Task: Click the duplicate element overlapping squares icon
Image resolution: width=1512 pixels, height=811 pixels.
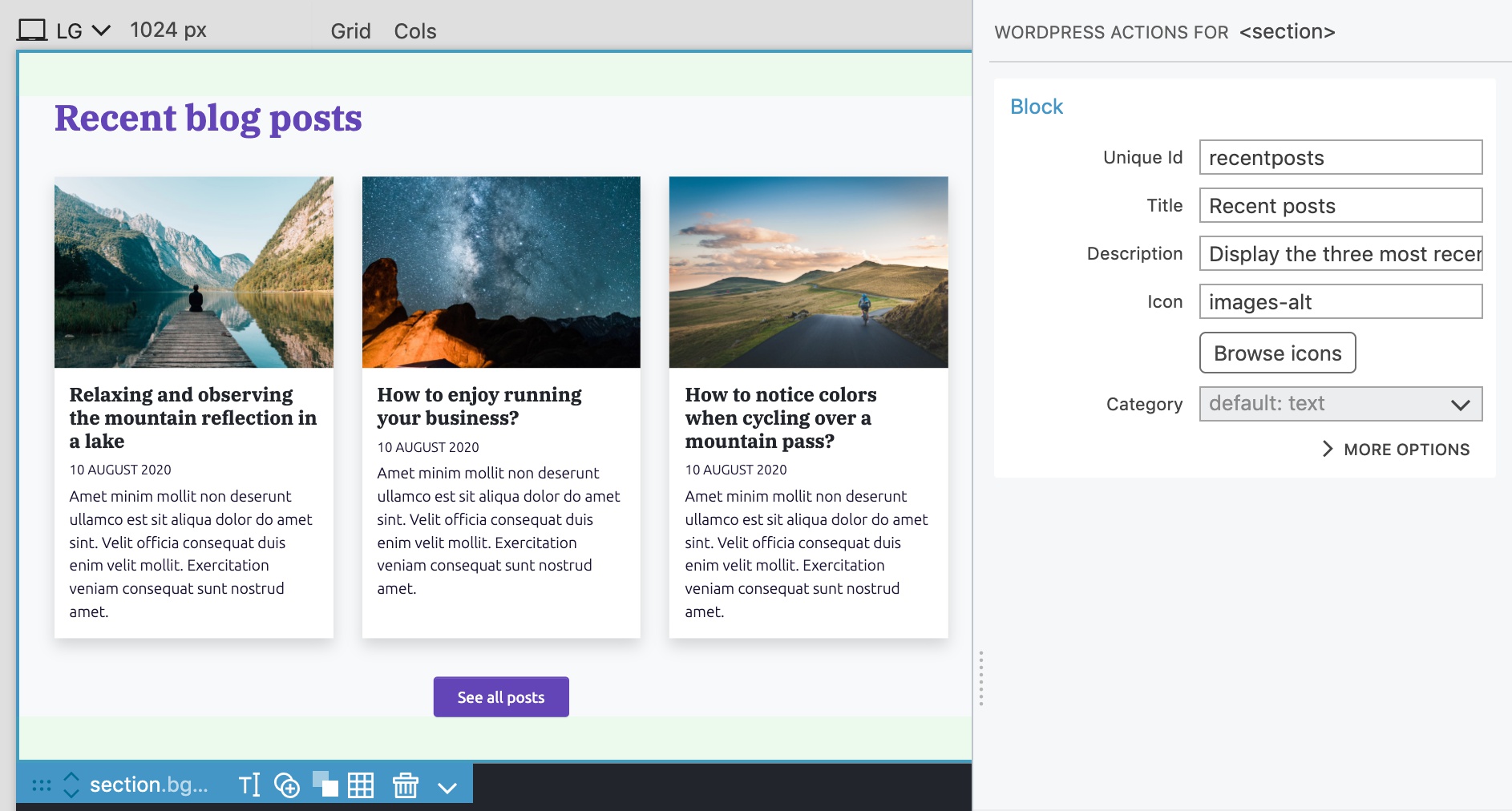Action: (325, 784)
